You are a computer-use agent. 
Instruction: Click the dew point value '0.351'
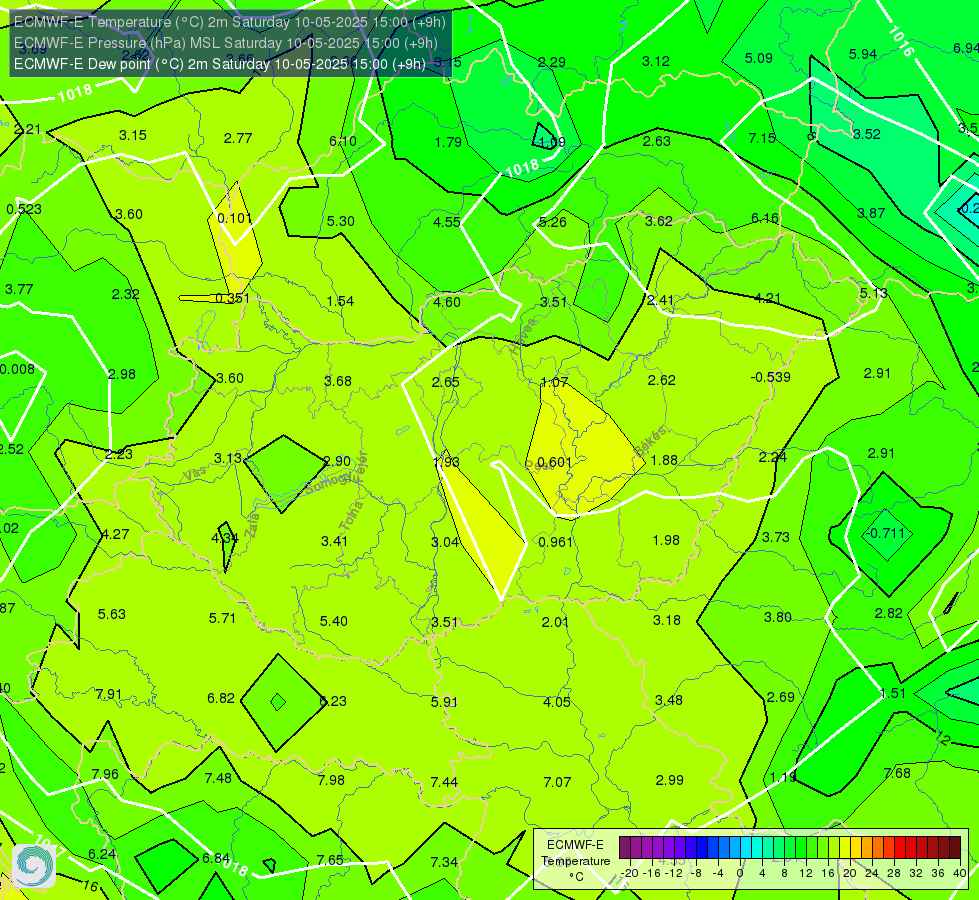[x=232, y=298]
